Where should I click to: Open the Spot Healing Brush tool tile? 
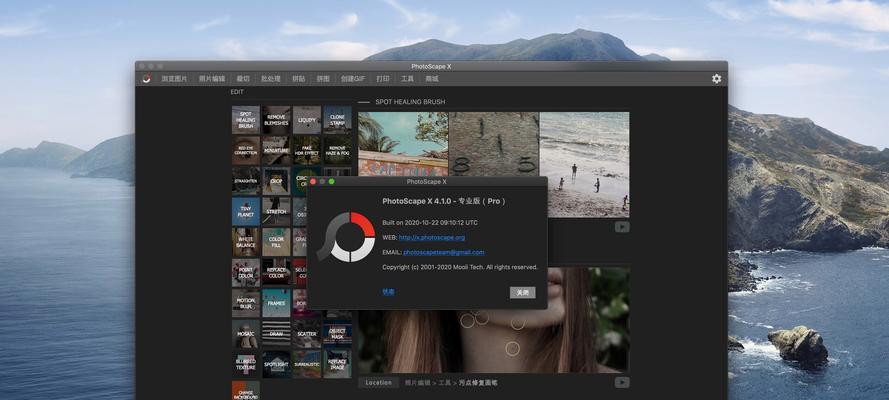pos(245,120)
